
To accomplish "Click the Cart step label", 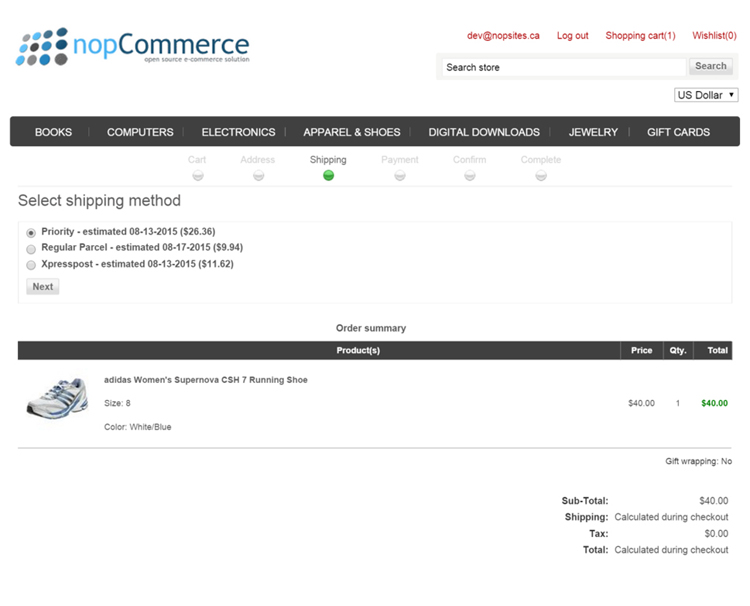I will pyautogui.click(x=197, y=160).
